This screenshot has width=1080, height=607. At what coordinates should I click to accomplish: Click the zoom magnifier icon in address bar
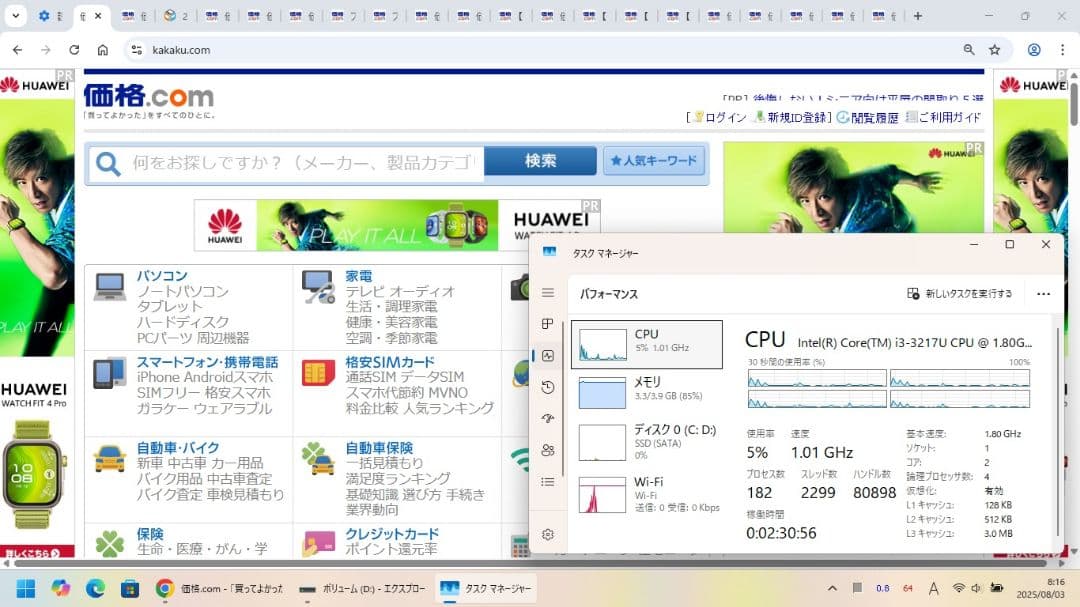coord(968,50)
